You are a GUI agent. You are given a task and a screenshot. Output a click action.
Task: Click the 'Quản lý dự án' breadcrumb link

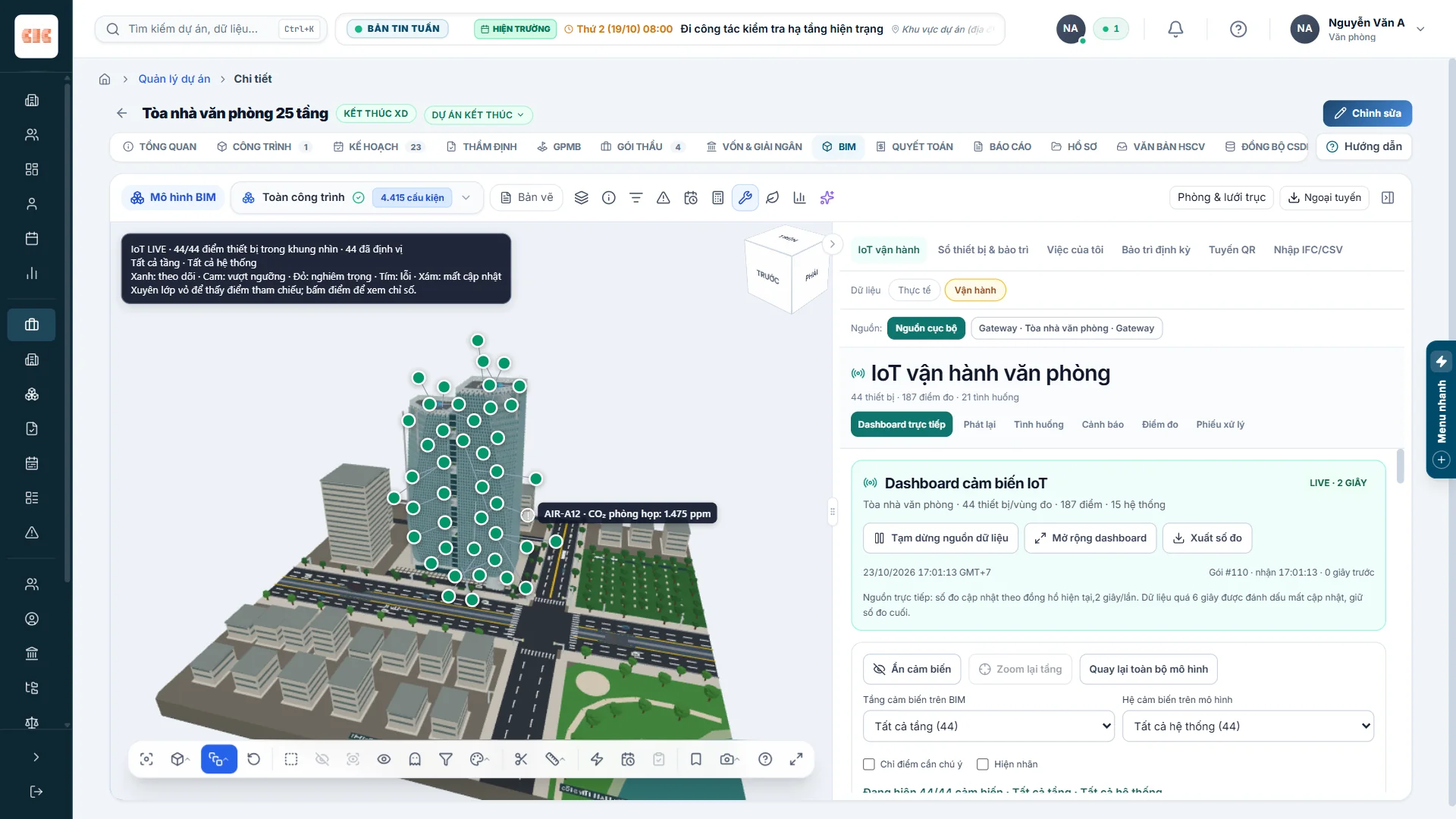(174, 79)
